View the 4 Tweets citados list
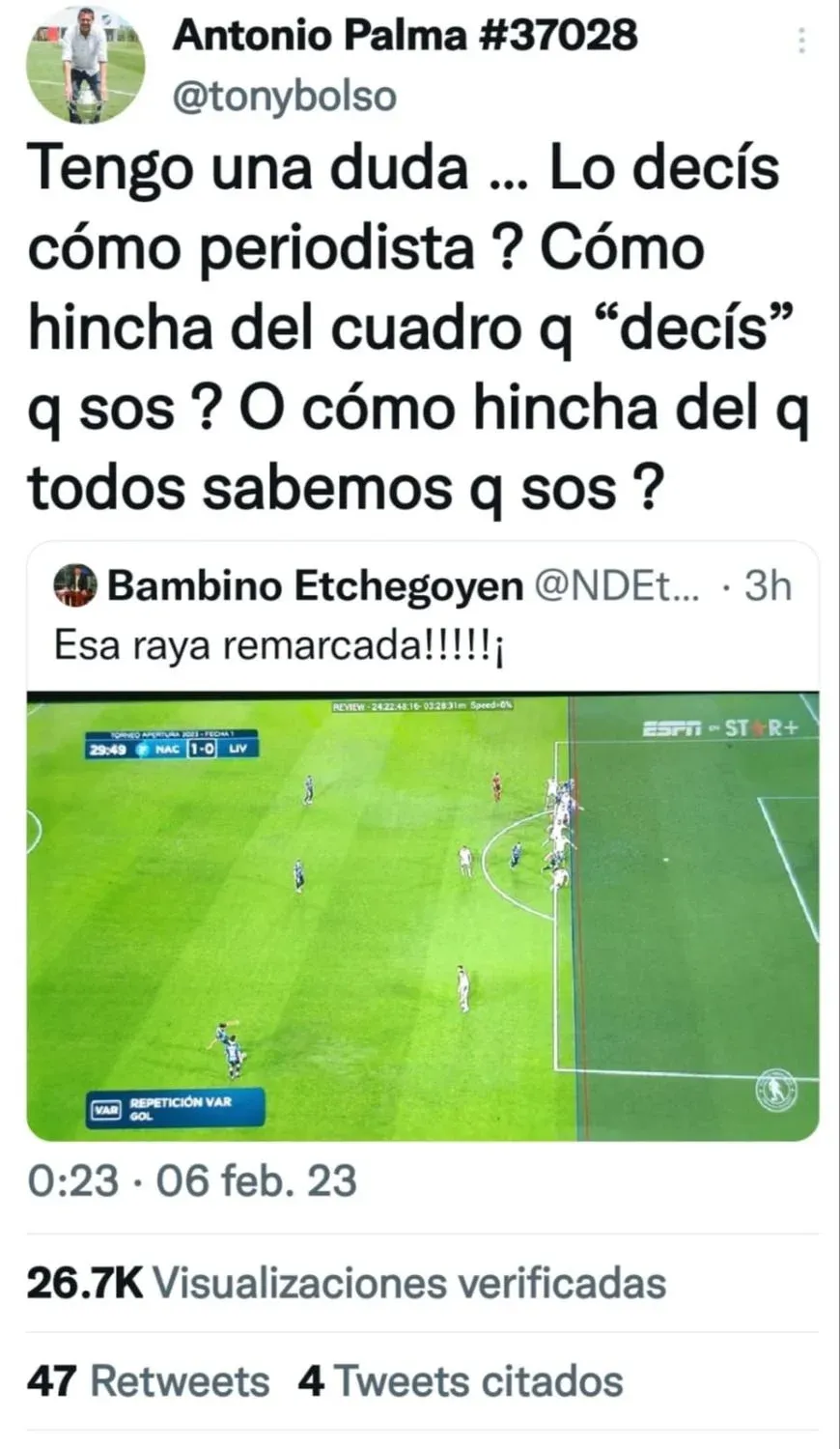 coord(461,1380)
